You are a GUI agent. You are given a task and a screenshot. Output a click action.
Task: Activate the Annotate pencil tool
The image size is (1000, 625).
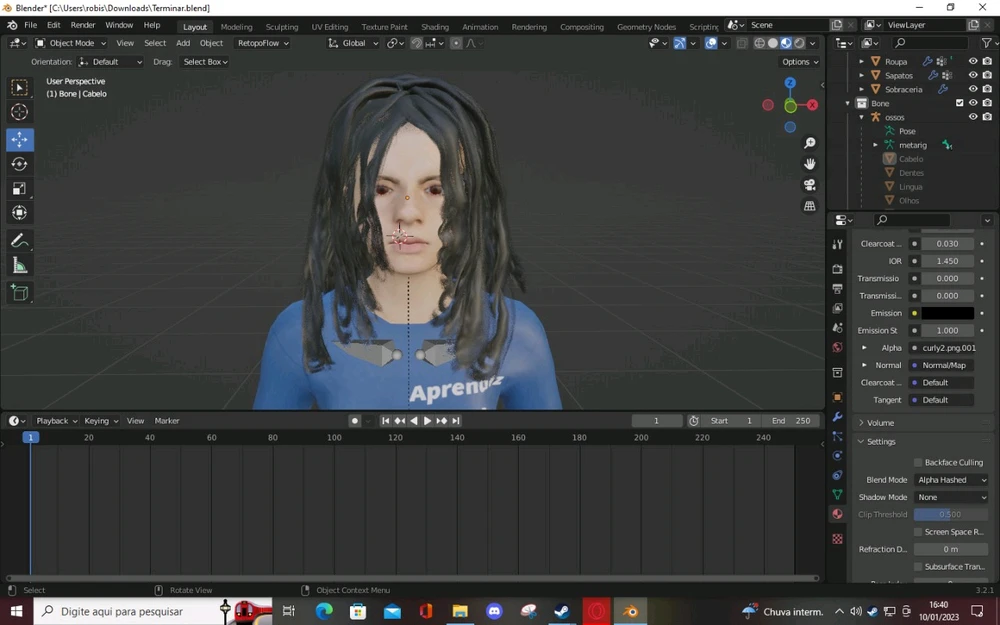coord(19,241)
